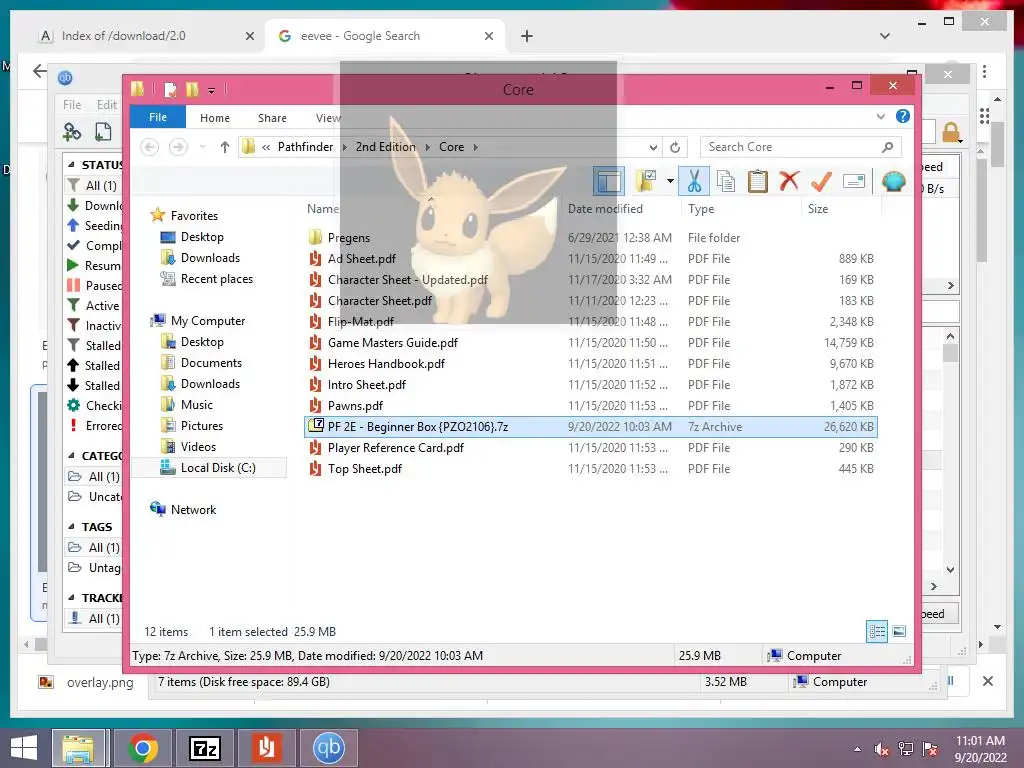This screenshot has height=768, width=1024.
Task: Select Checking filter in qBittorrent sidebar
Action: [95, 406]
